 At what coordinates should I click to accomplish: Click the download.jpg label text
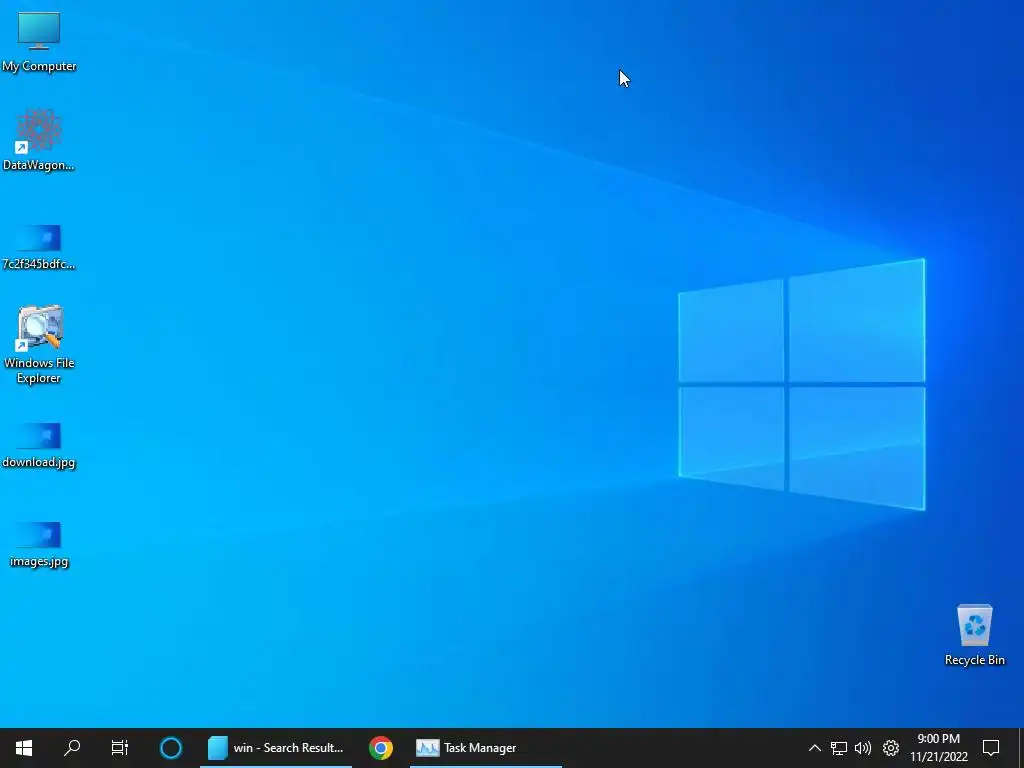39,462
